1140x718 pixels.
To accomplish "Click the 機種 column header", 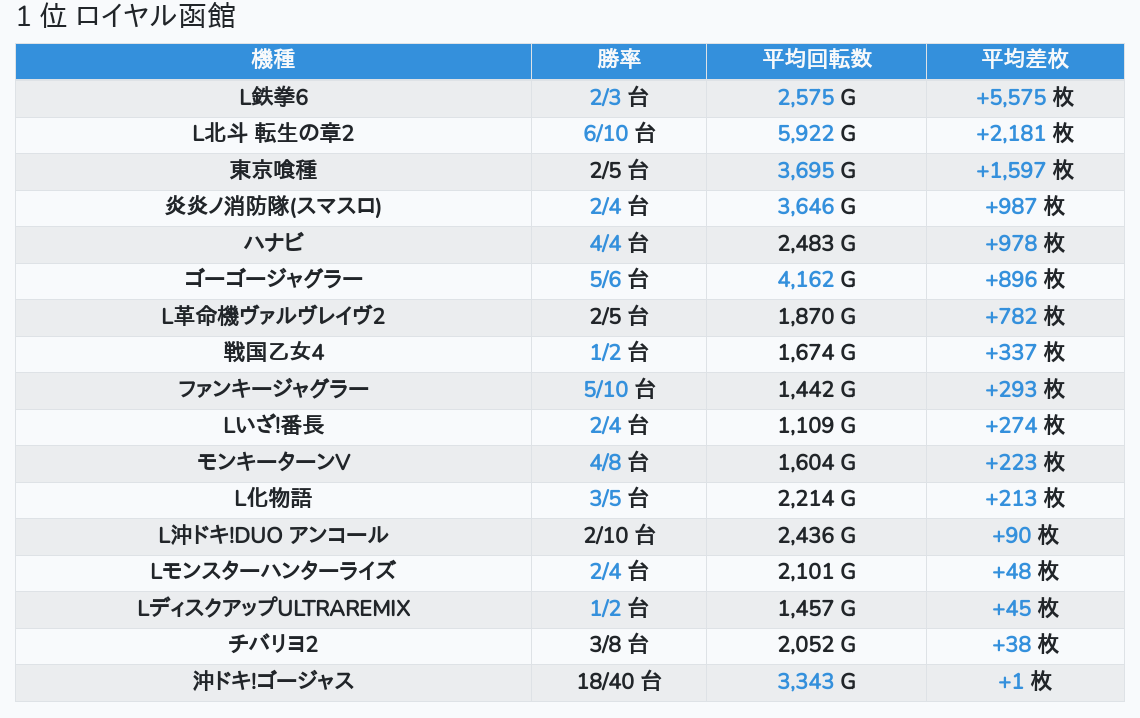I will pos(273,60).
